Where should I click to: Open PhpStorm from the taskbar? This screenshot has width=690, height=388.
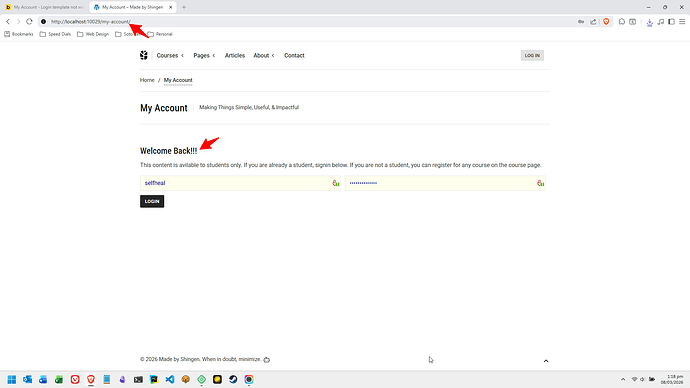pos(154,379)
